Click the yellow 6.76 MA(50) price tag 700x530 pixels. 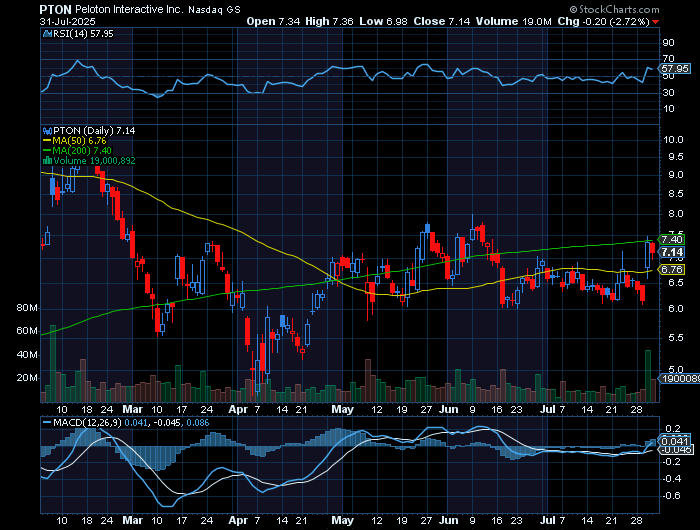(671, 270)
